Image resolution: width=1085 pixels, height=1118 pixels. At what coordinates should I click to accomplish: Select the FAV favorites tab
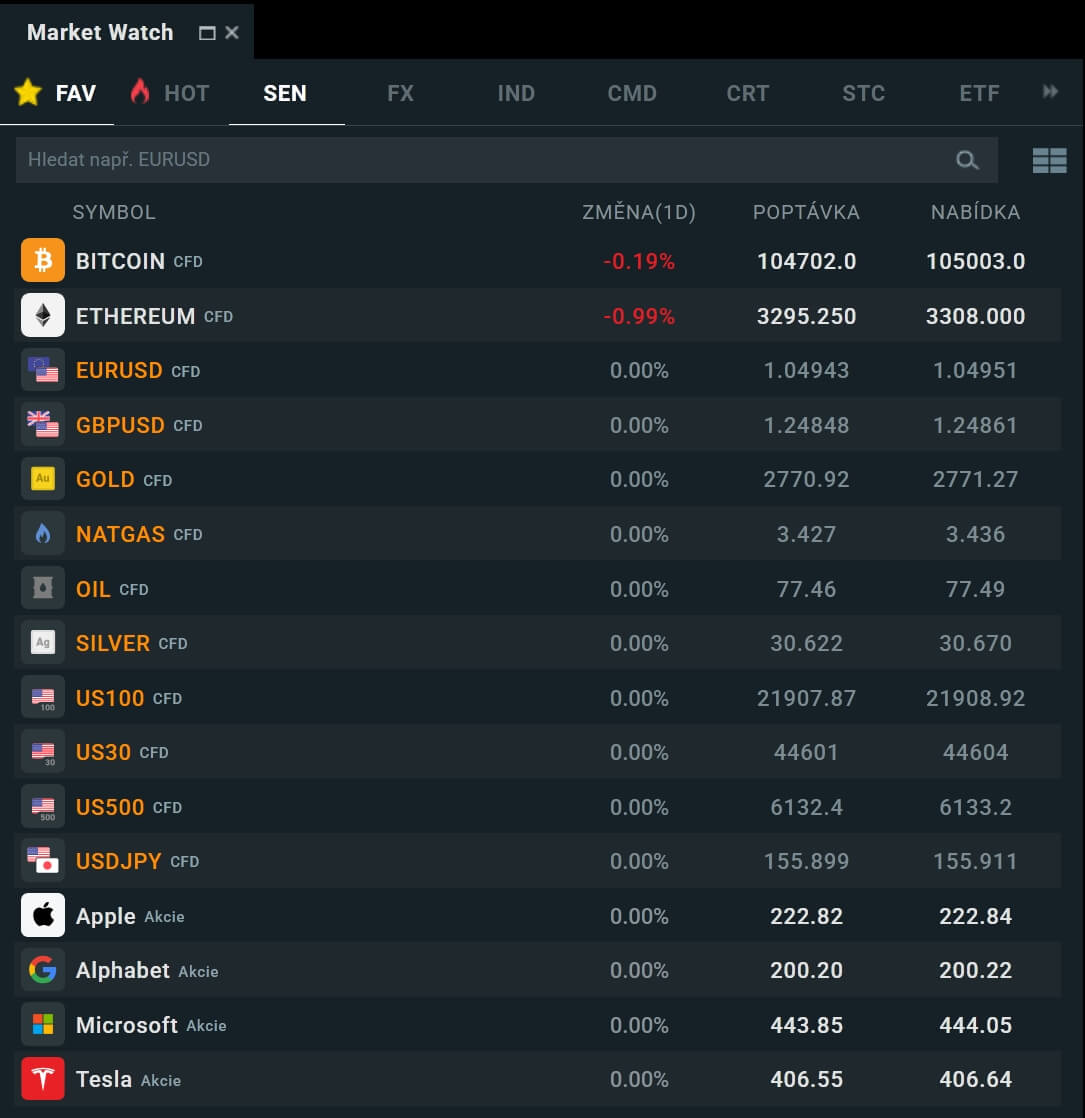point(57,93)
